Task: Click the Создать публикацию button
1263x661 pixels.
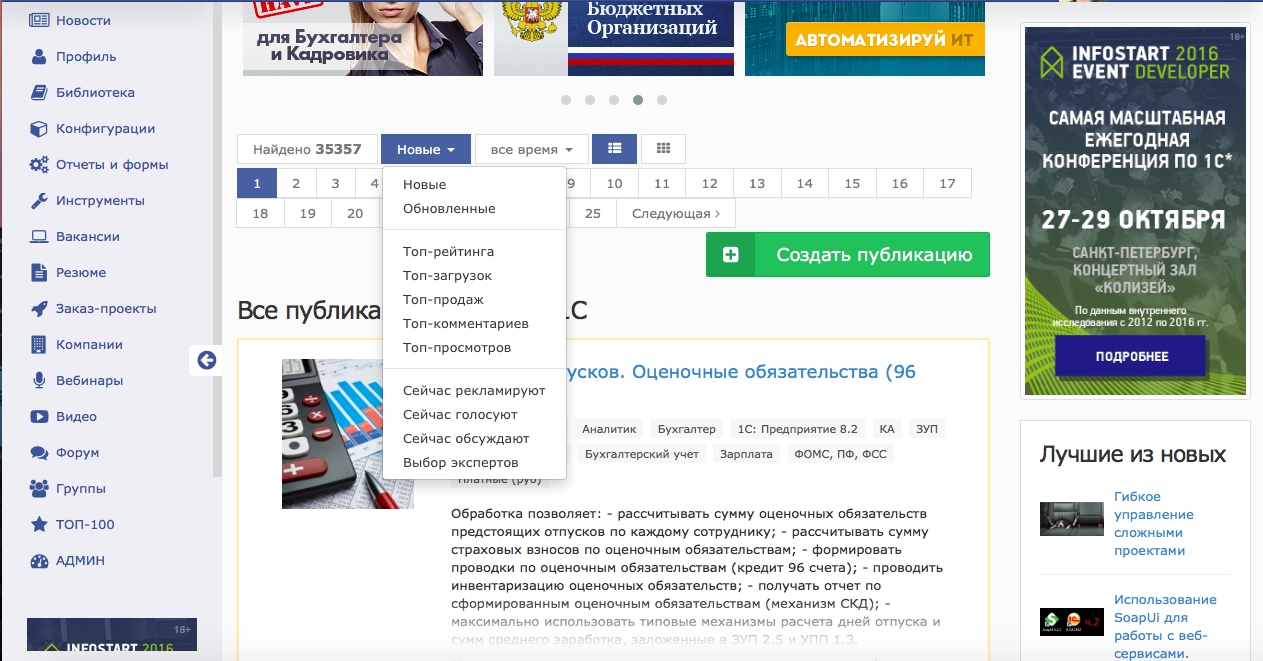Action: [x=848, y=255]
